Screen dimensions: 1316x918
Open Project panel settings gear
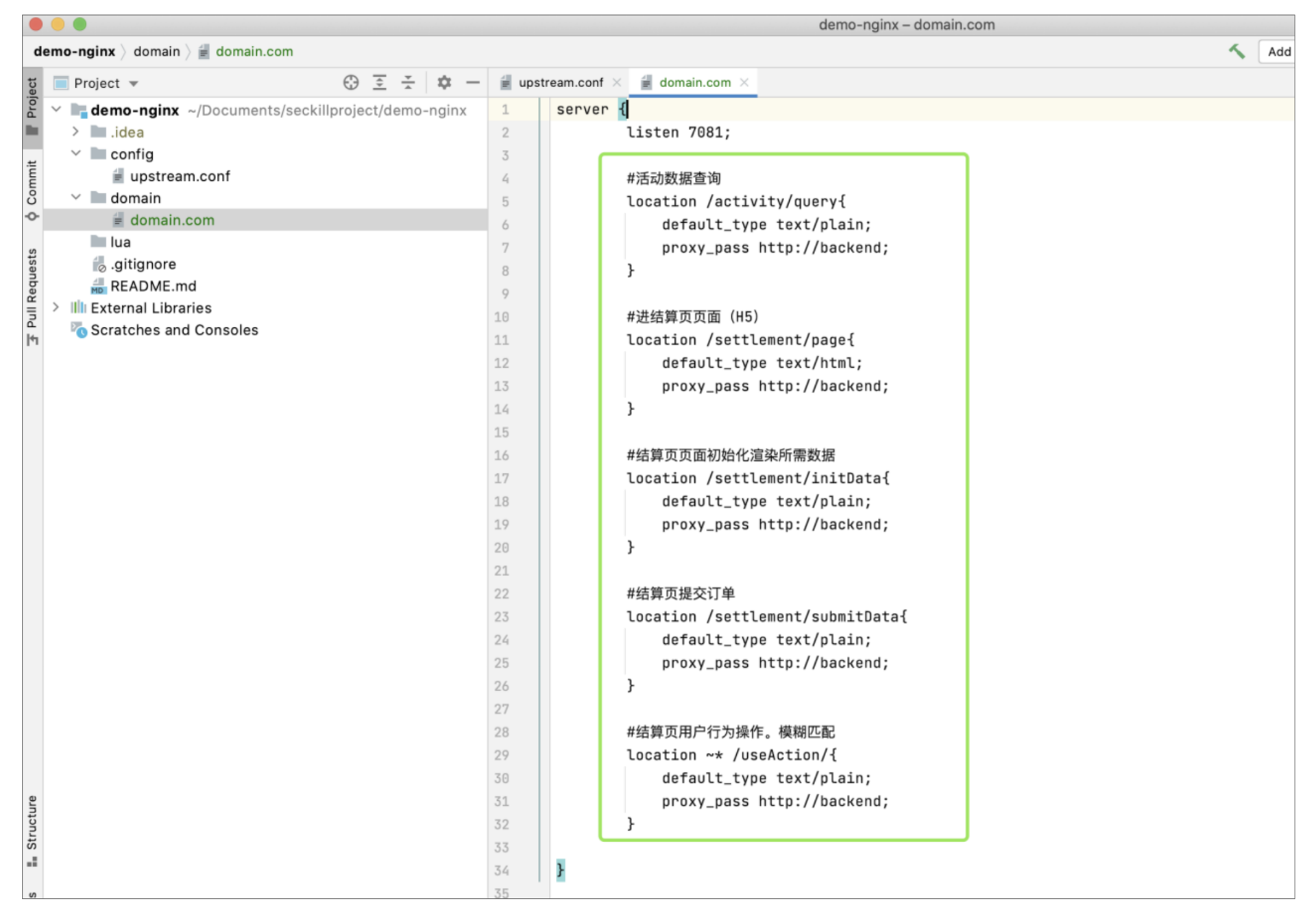(x=444, y=83)
